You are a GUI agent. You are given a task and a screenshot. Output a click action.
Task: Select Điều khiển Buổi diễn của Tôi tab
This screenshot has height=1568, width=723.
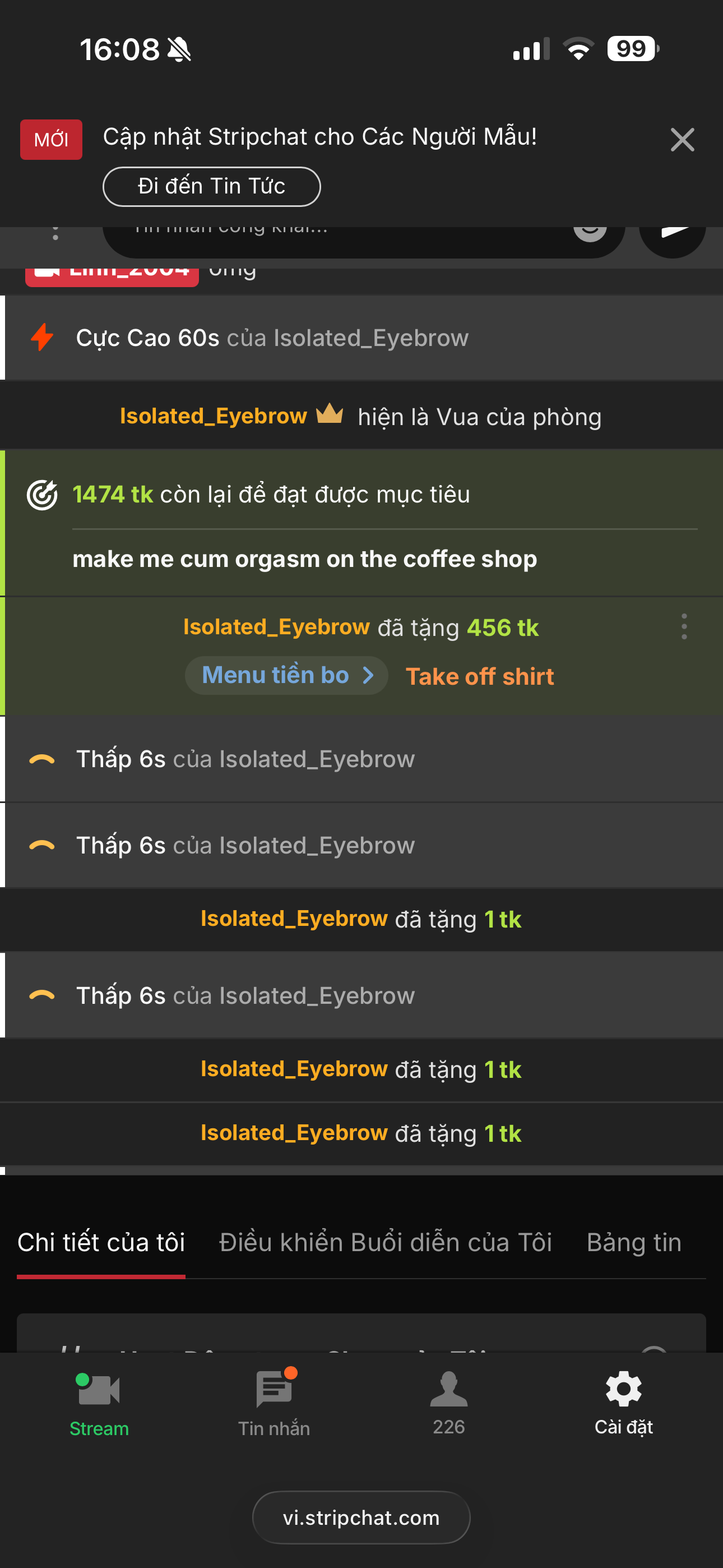pyautogui.click(x=385, y=1242)
